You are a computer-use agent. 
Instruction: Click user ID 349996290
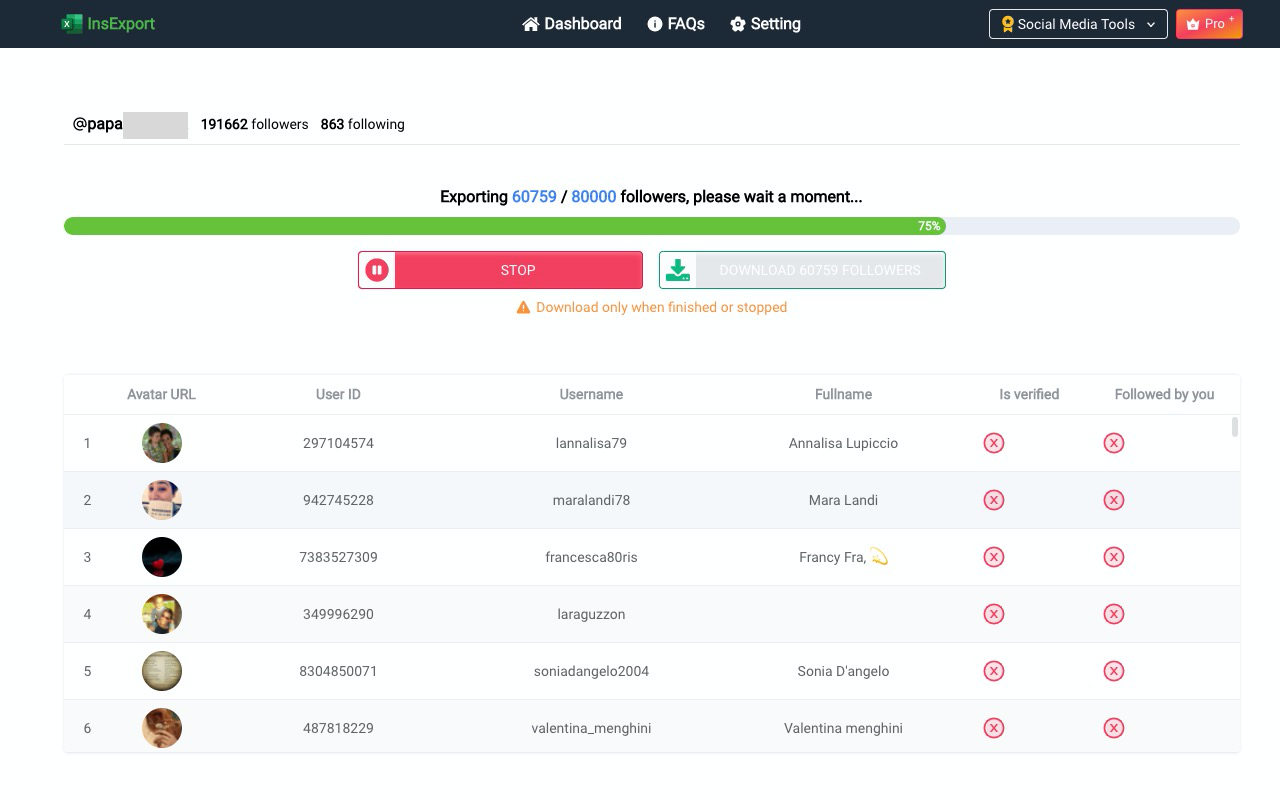(x=338, y=614)
